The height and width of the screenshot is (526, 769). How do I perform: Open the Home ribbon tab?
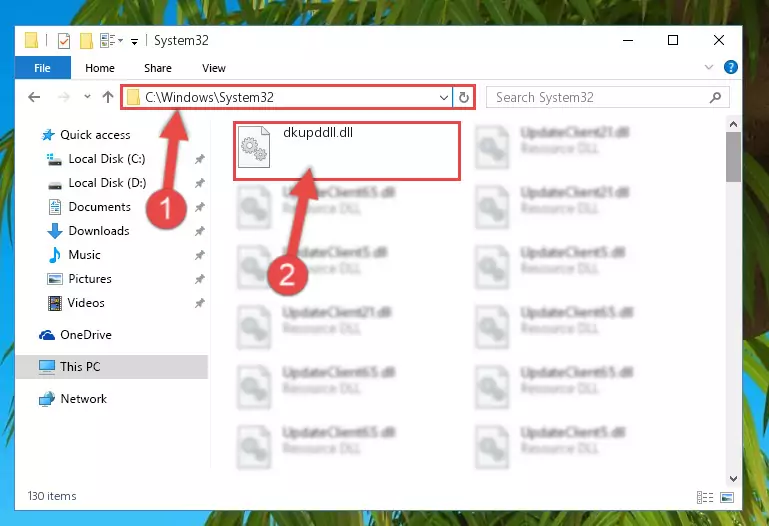click(x=100, y=68)
